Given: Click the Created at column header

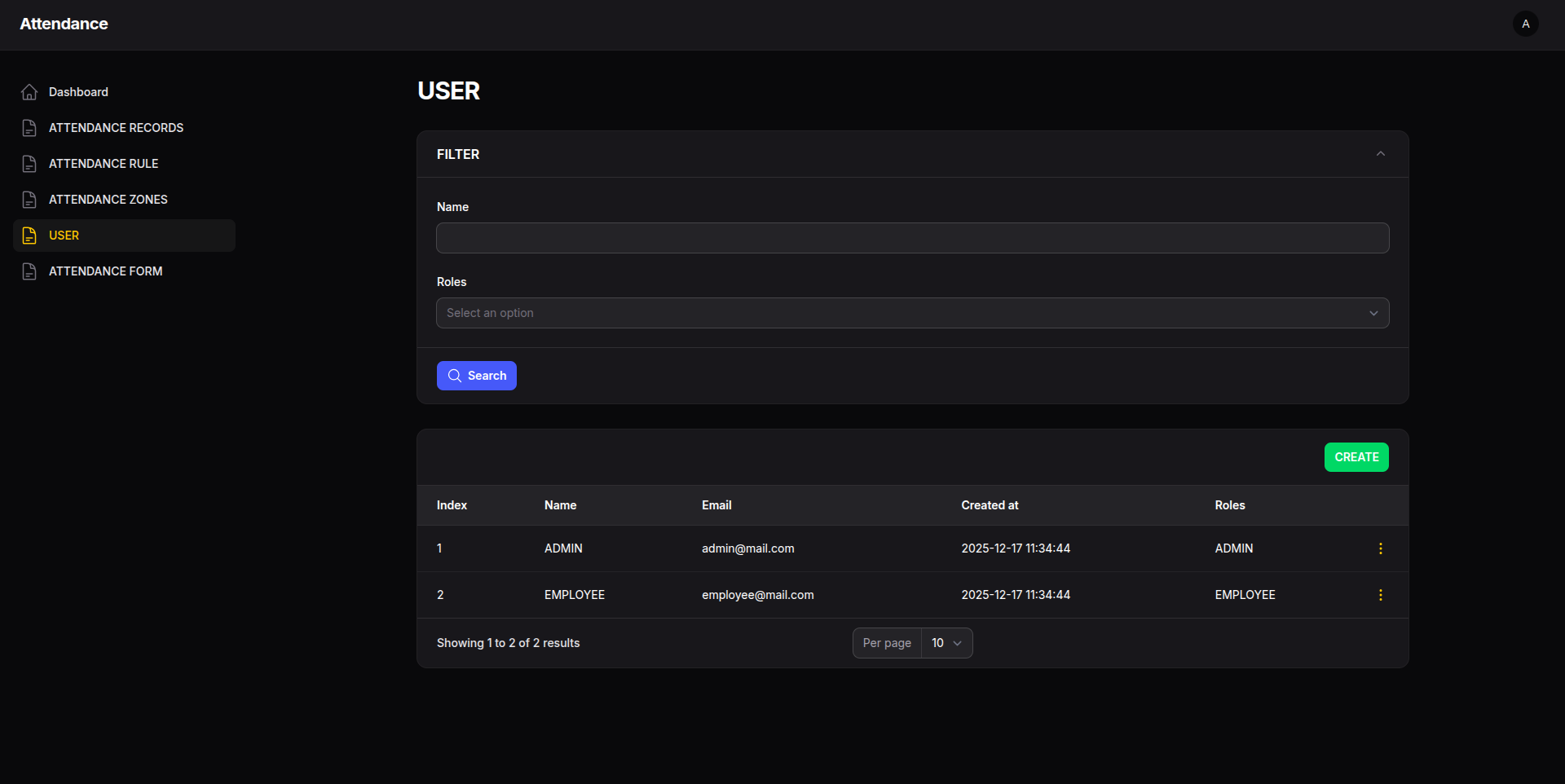Looking at the screenshot, I should point(990,505).
